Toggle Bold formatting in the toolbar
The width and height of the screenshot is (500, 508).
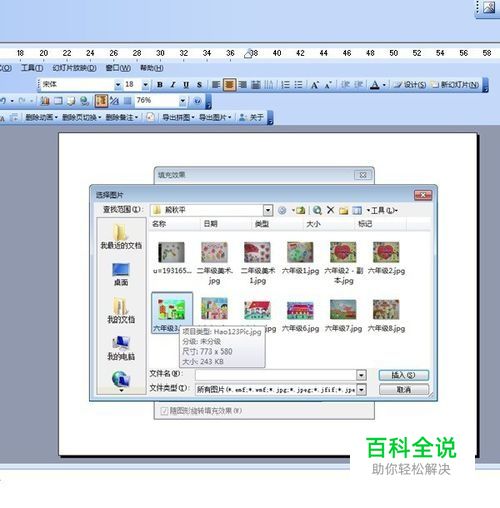[x=160, y=85]
